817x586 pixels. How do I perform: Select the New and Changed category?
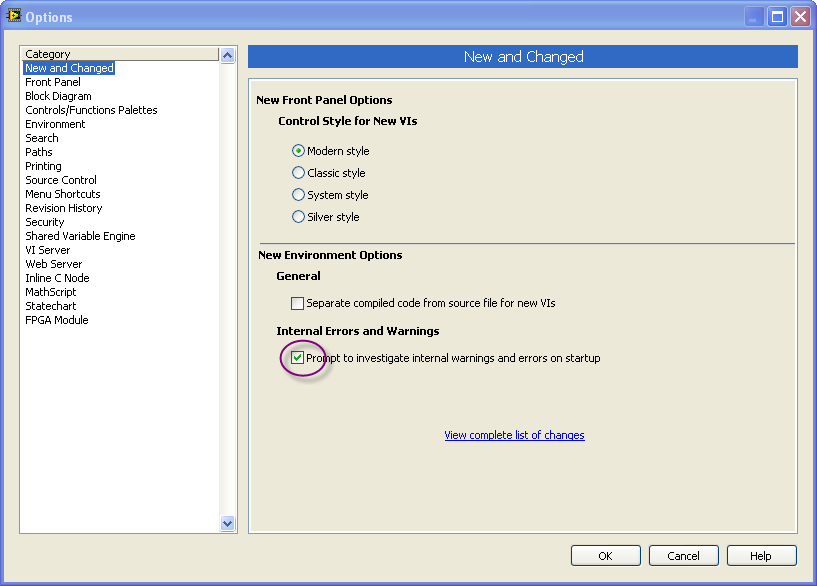tap(69, 68)
